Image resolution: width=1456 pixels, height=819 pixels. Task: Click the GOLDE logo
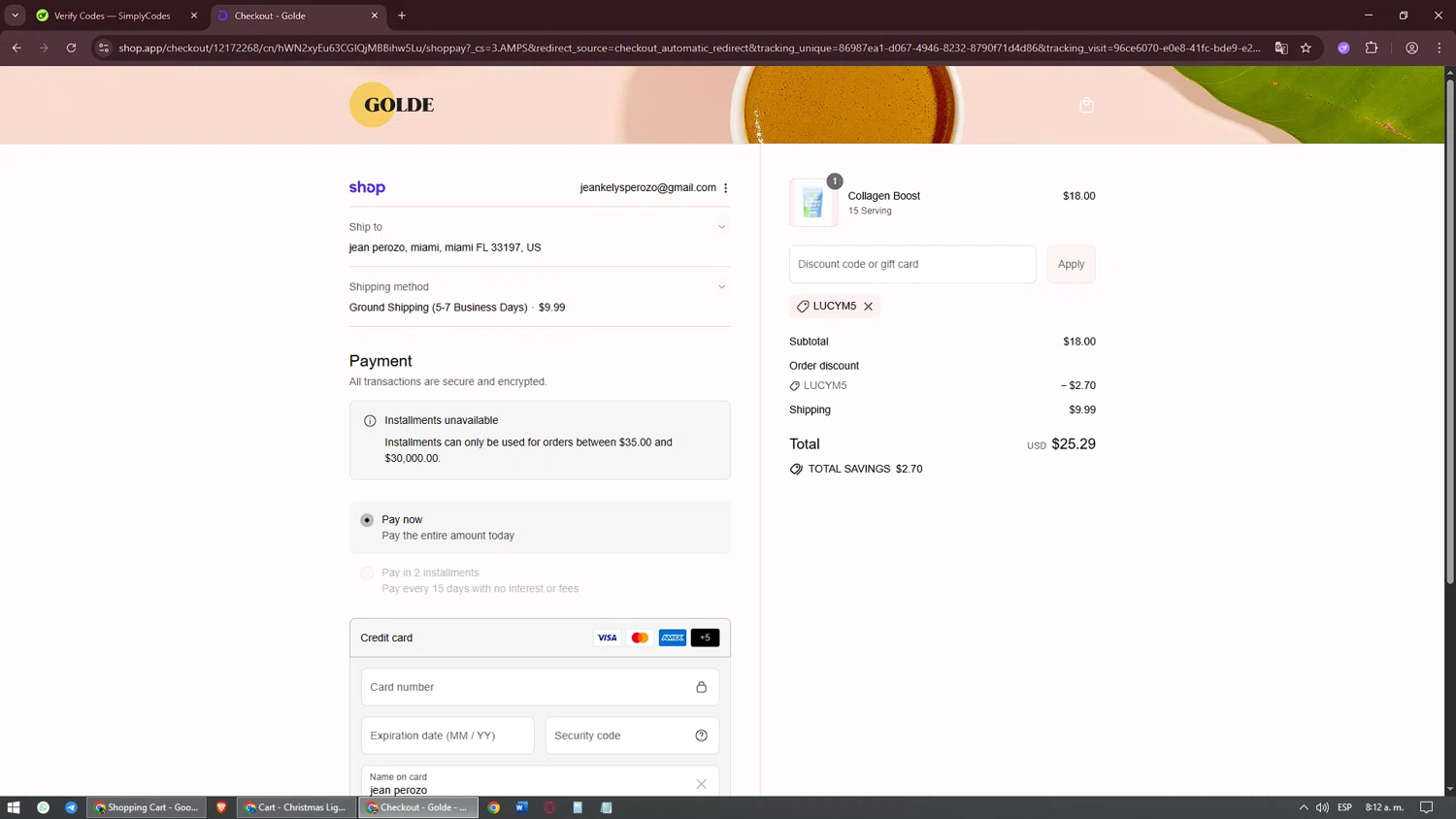(x=392, y=105)
